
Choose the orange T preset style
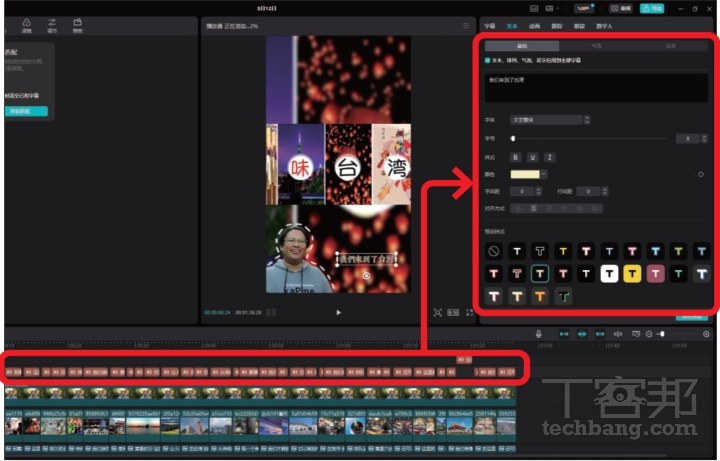click(540, 296)
